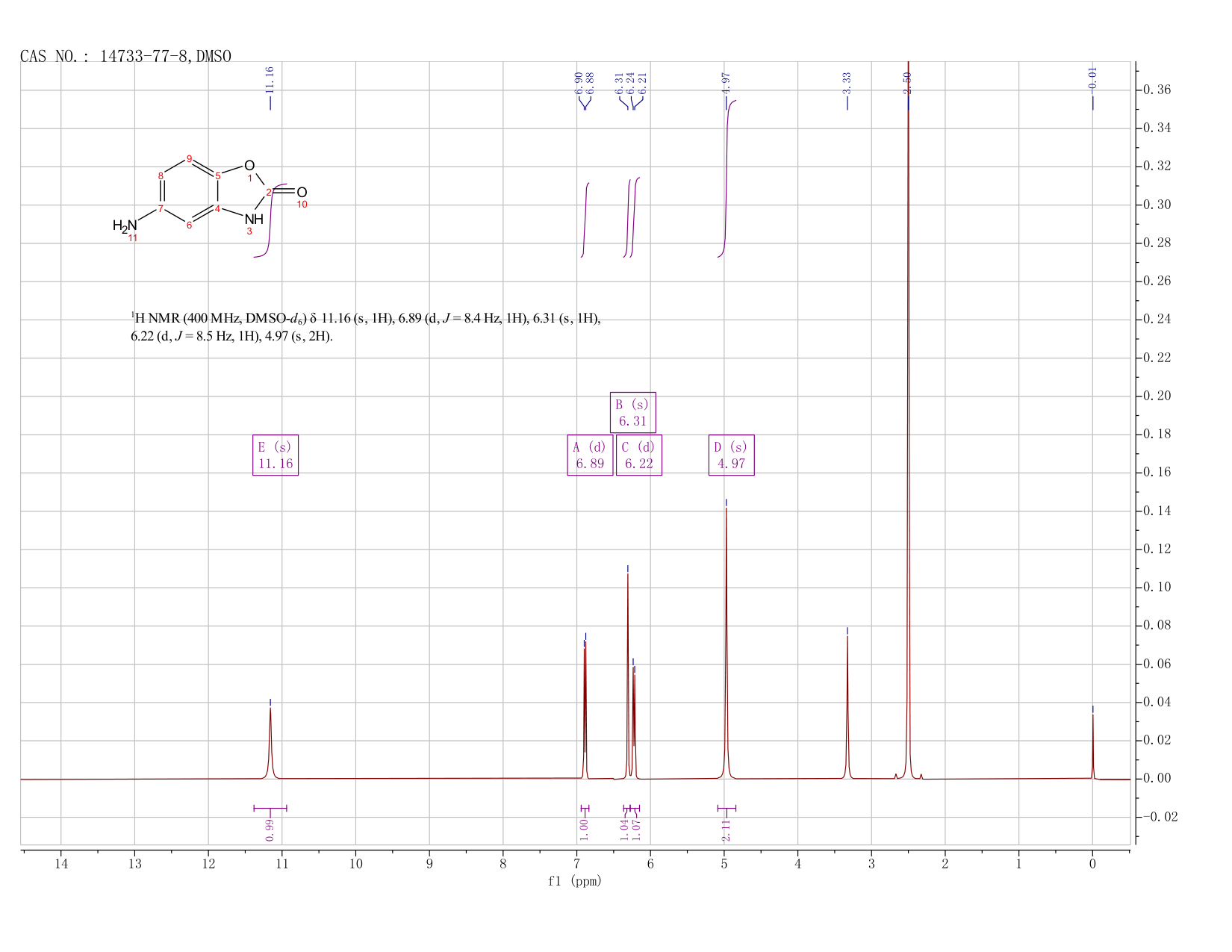
Task: Click the CAS NO. title text
Action: [125, 57]
